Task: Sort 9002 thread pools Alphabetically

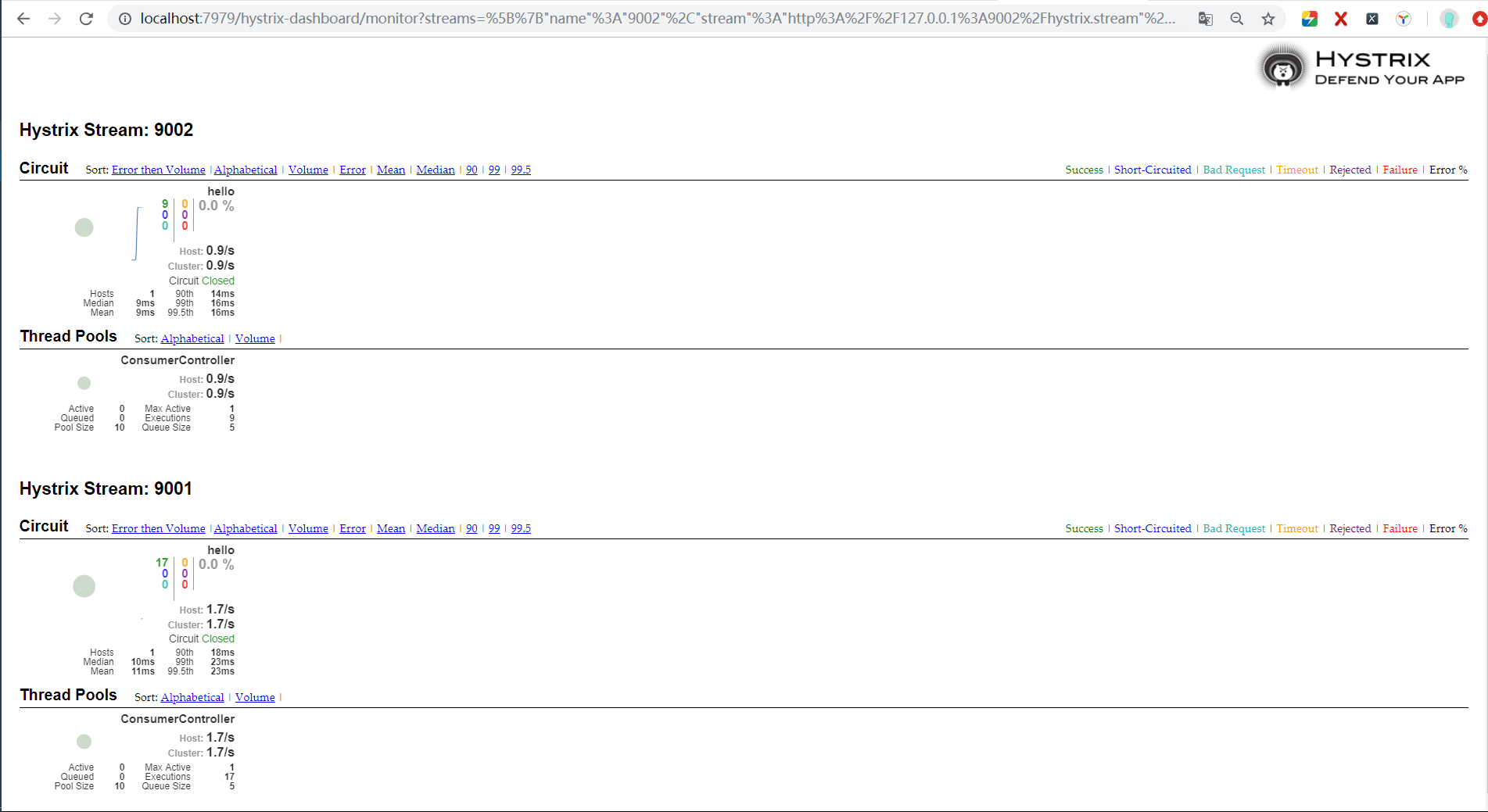Action: point(192,338)
